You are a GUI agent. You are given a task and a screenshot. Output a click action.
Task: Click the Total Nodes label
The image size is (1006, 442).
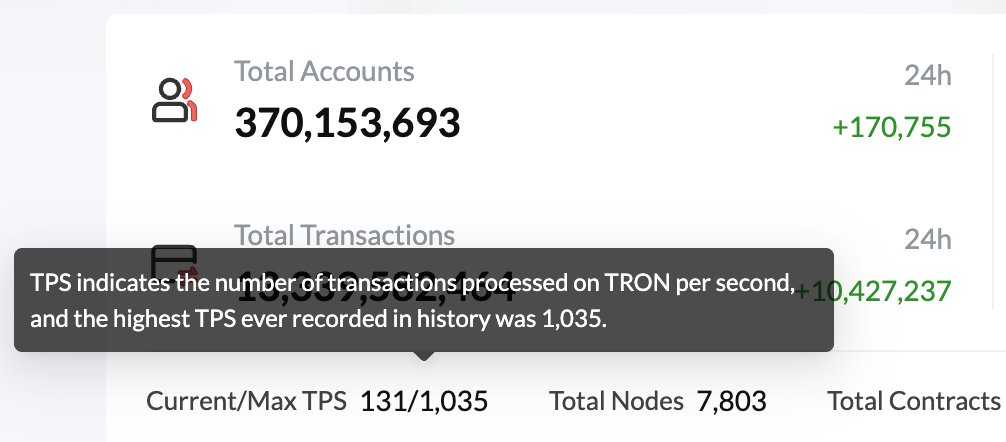[616, 402]
